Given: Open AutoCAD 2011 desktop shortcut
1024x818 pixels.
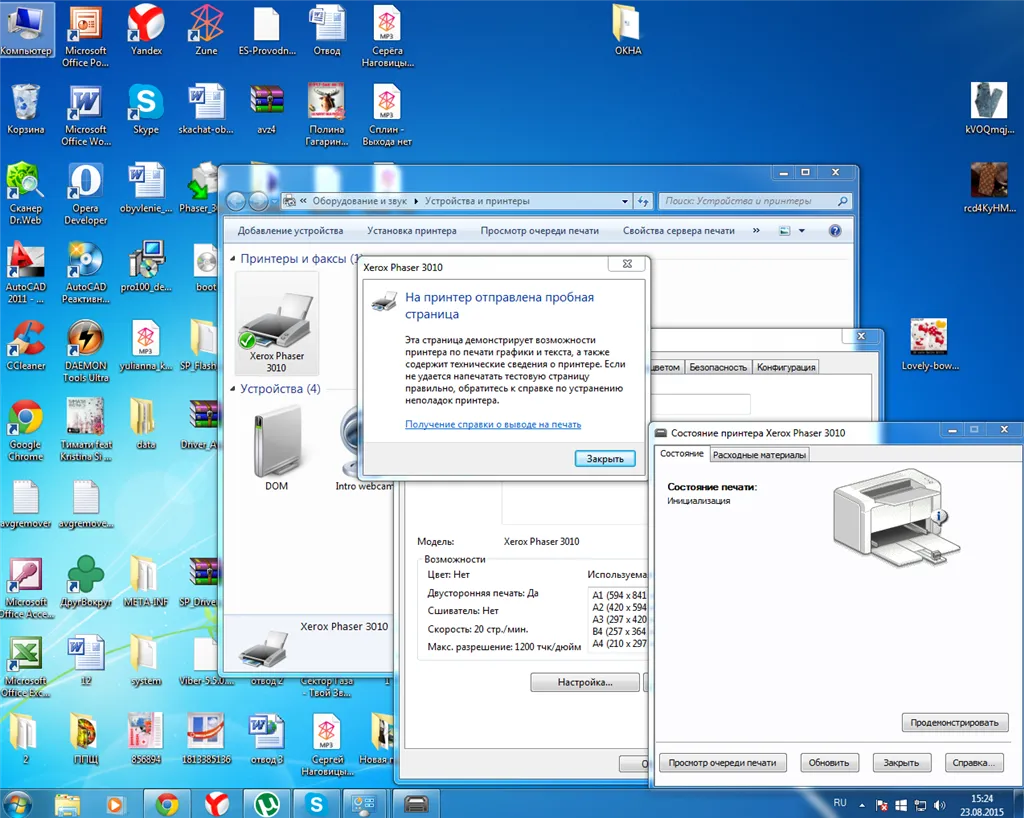Looking at the screenshot, I should click(25, 272).
